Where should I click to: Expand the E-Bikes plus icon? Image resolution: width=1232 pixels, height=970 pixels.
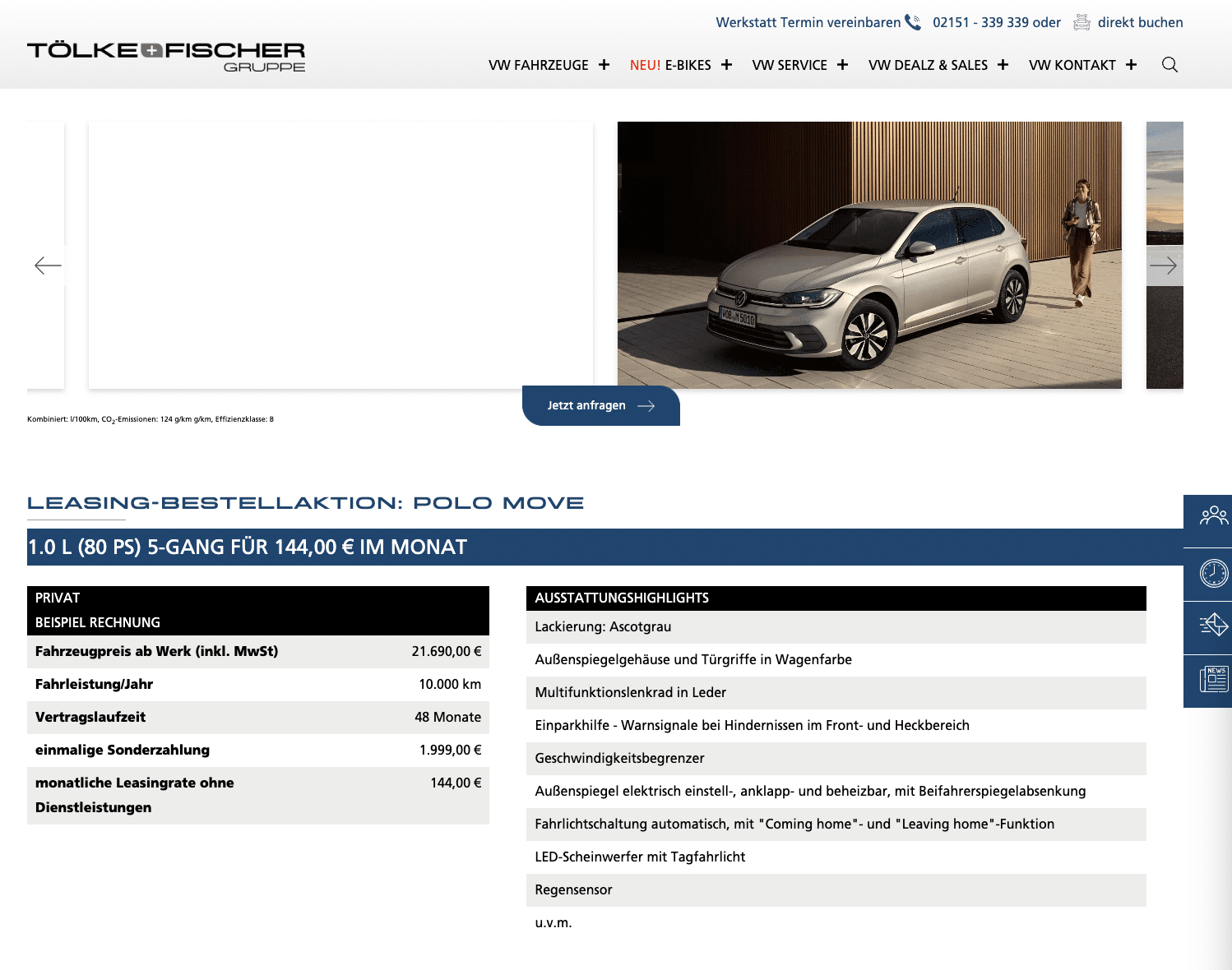click(726, 65)
